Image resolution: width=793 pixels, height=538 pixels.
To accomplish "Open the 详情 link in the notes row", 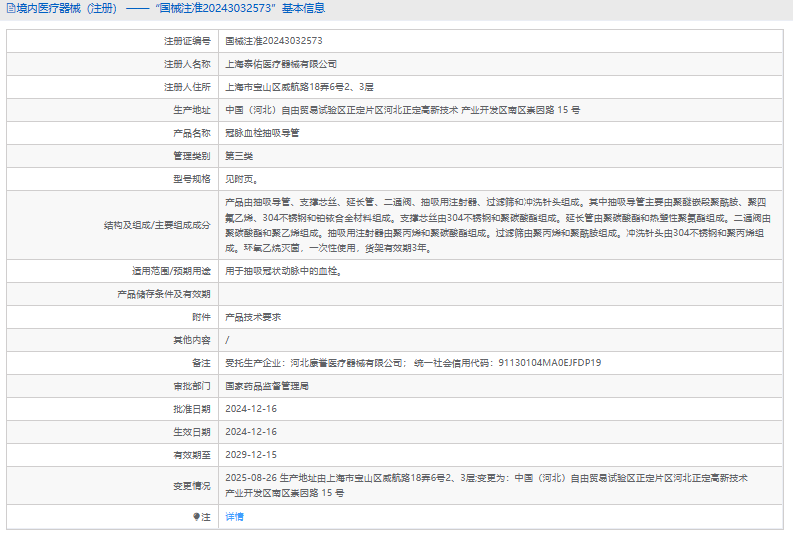I will (x=234, y=517).
